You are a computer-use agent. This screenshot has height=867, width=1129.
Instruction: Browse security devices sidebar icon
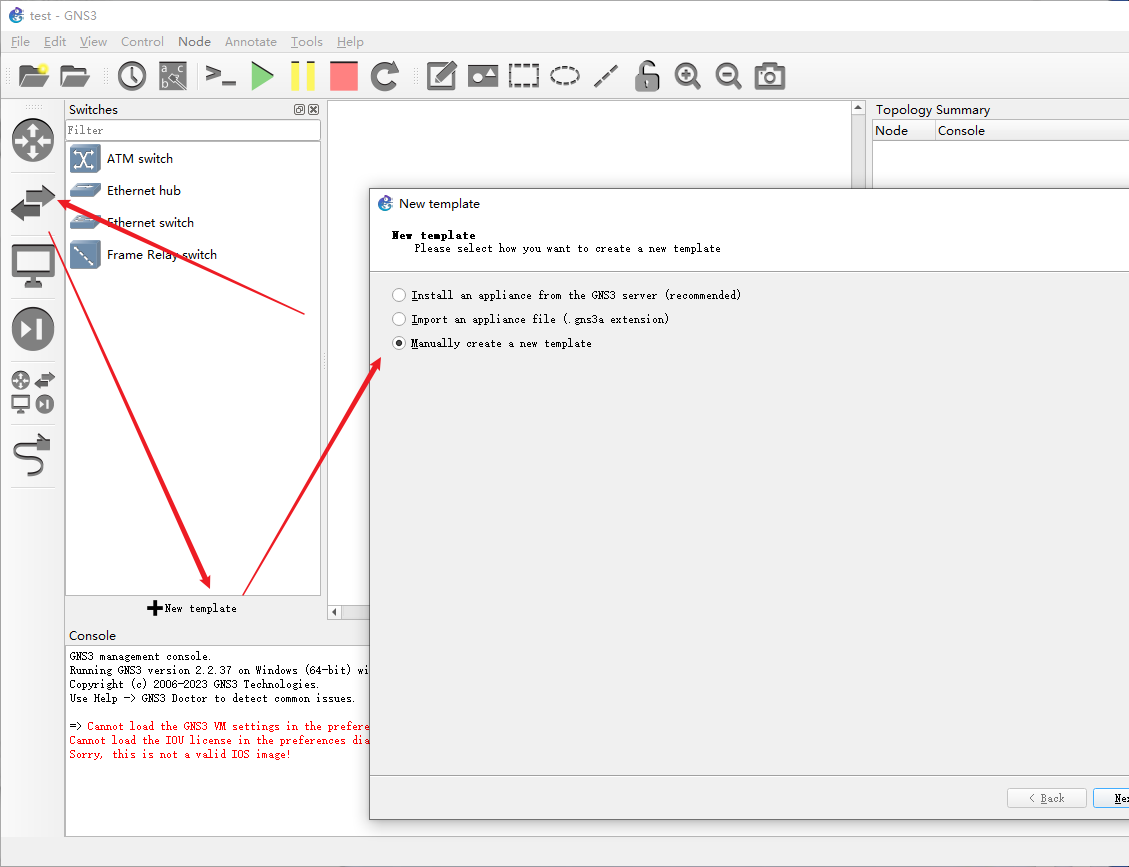(33, 329)
